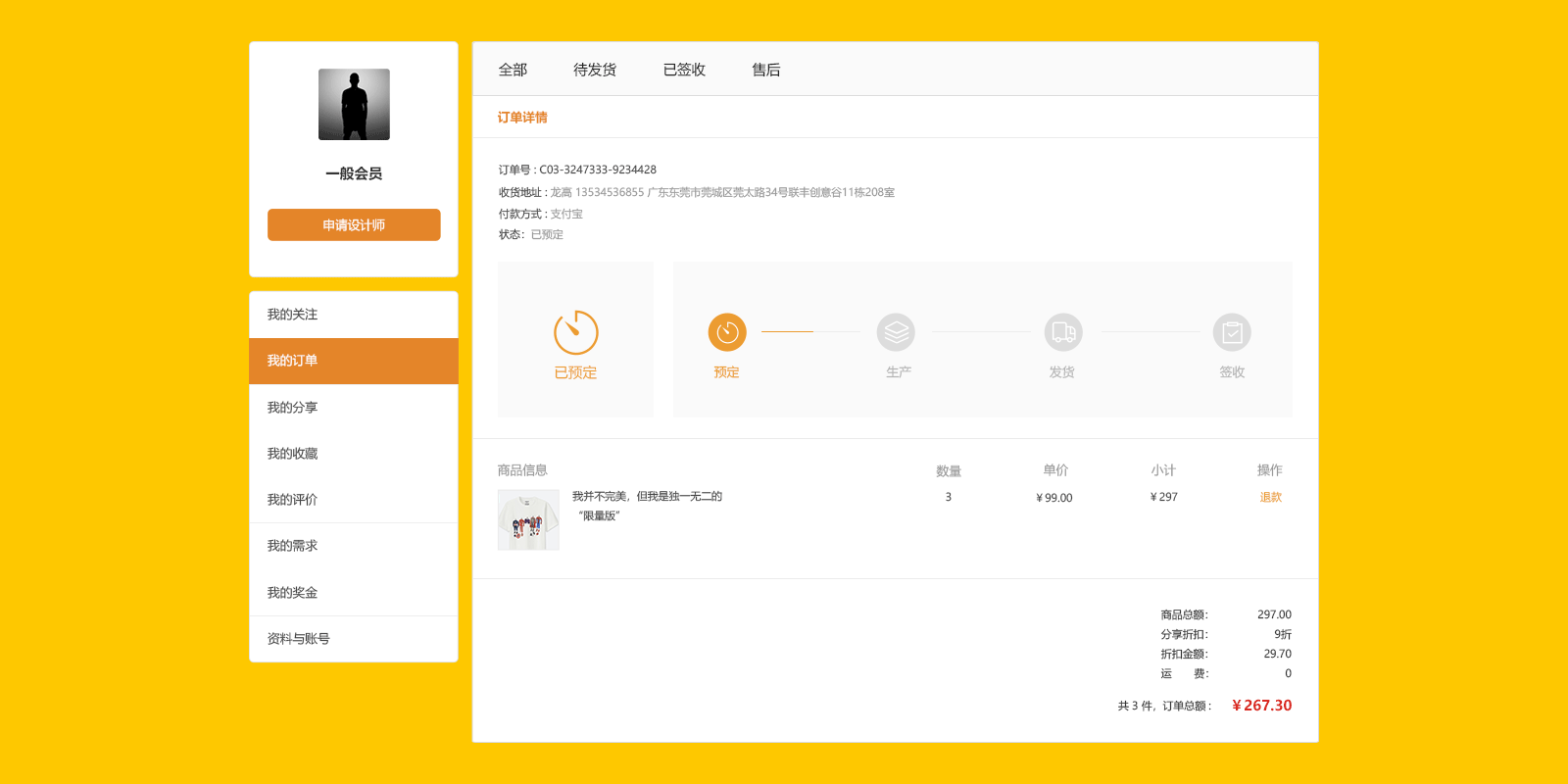Open 我的收藏 sidebar item

293,454
